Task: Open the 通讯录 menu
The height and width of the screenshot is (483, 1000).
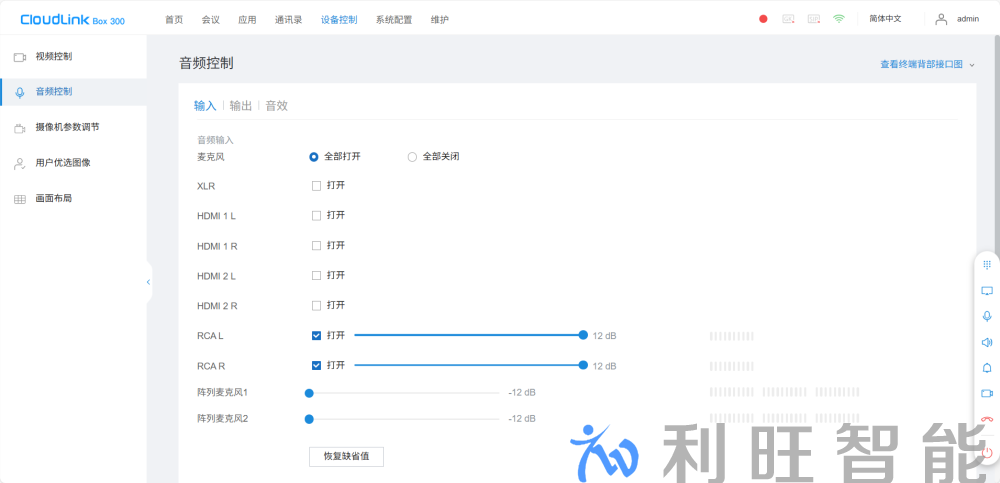Action: pyautogui.click(x=288, y=20)
